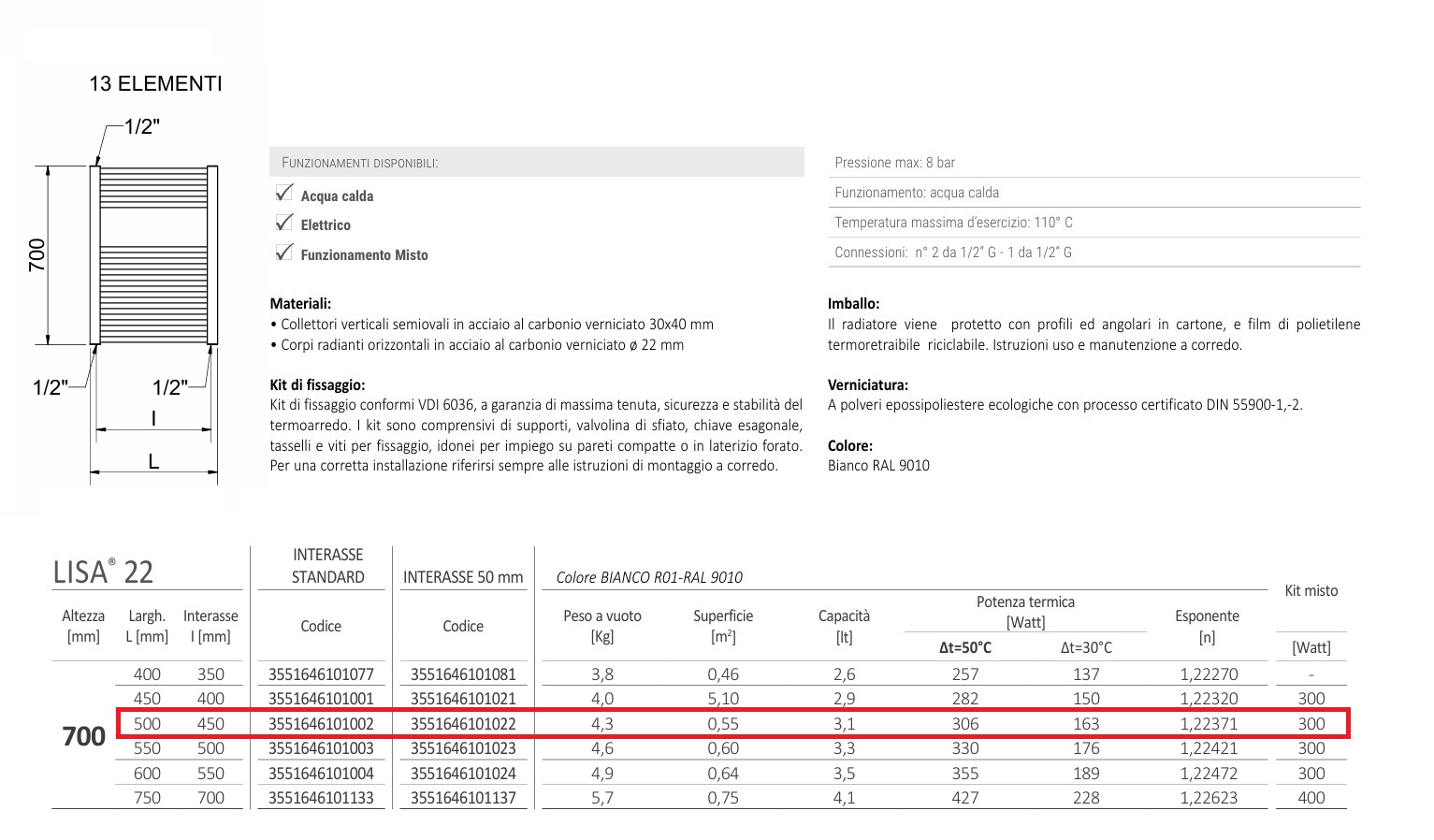This screenshot has height=840, width=1434.
Task: Select product code 3551646101022
Action: point(463,724)
